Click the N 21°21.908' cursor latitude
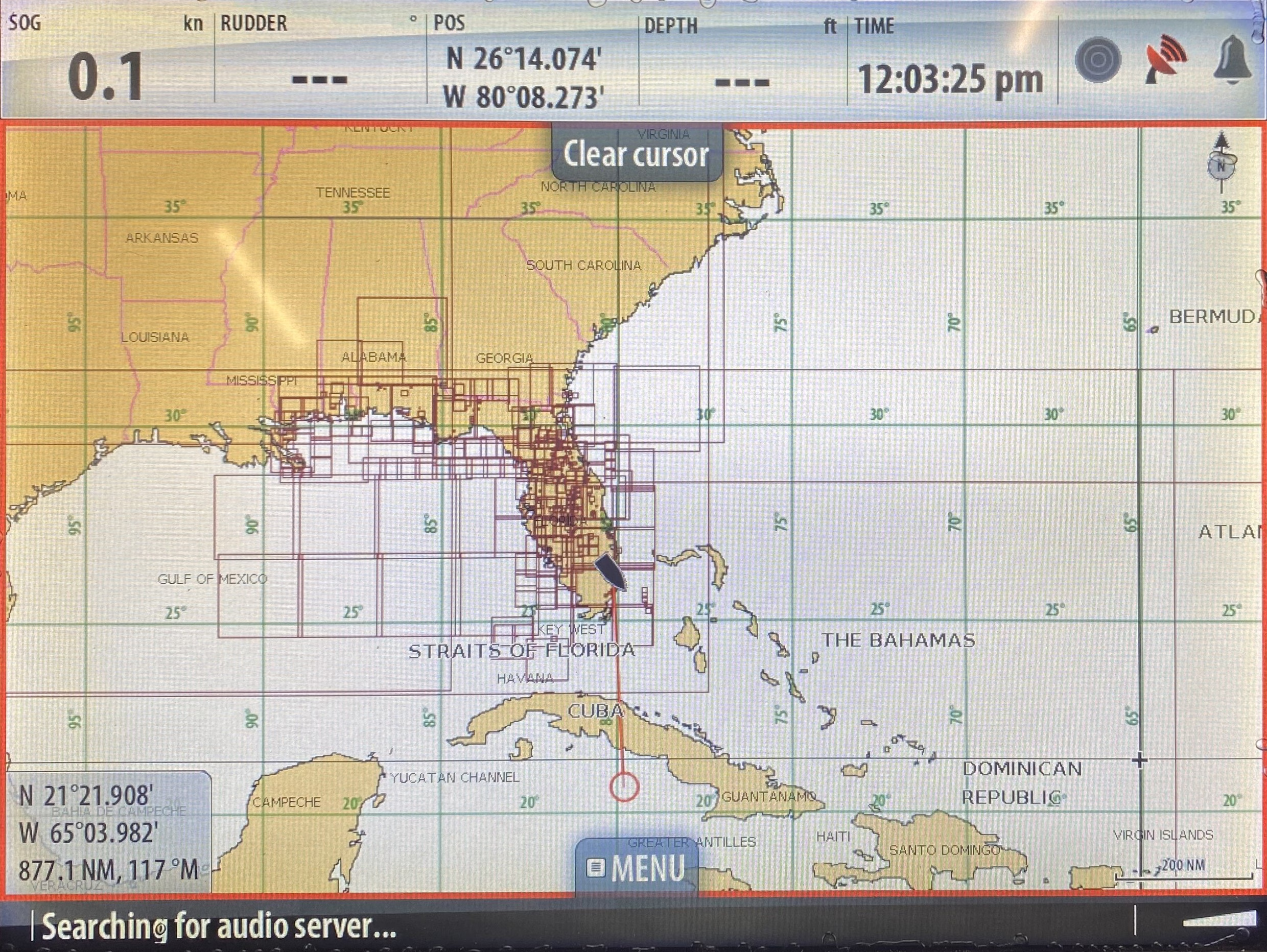 pyautogui.click(x=86, y=796)
